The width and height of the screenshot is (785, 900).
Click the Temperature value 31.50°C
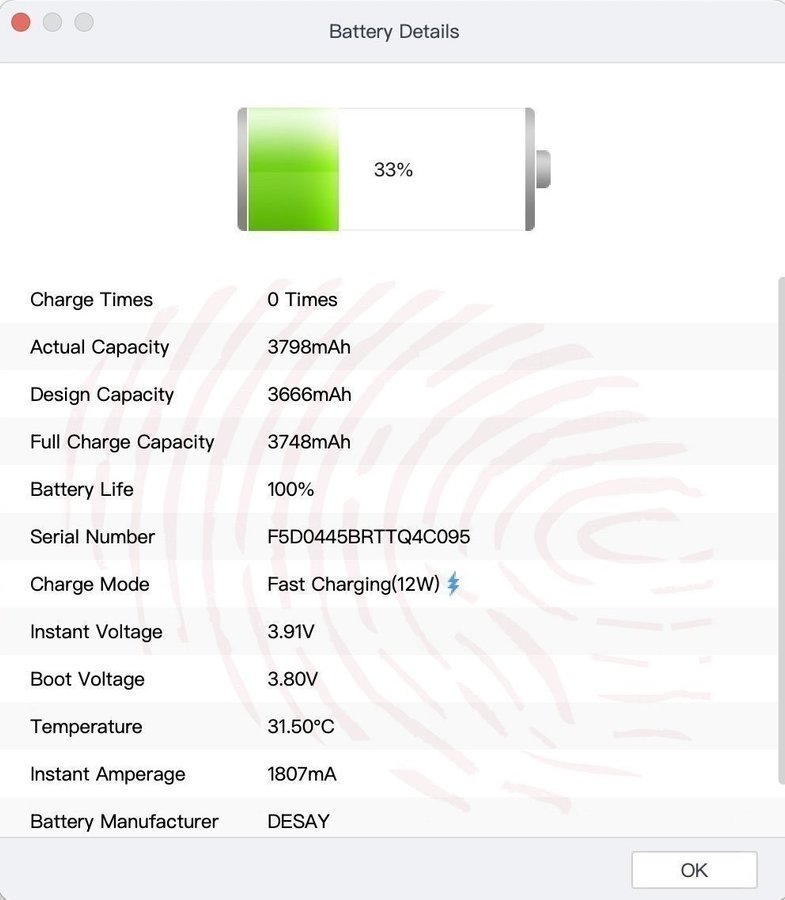[301, 727]
